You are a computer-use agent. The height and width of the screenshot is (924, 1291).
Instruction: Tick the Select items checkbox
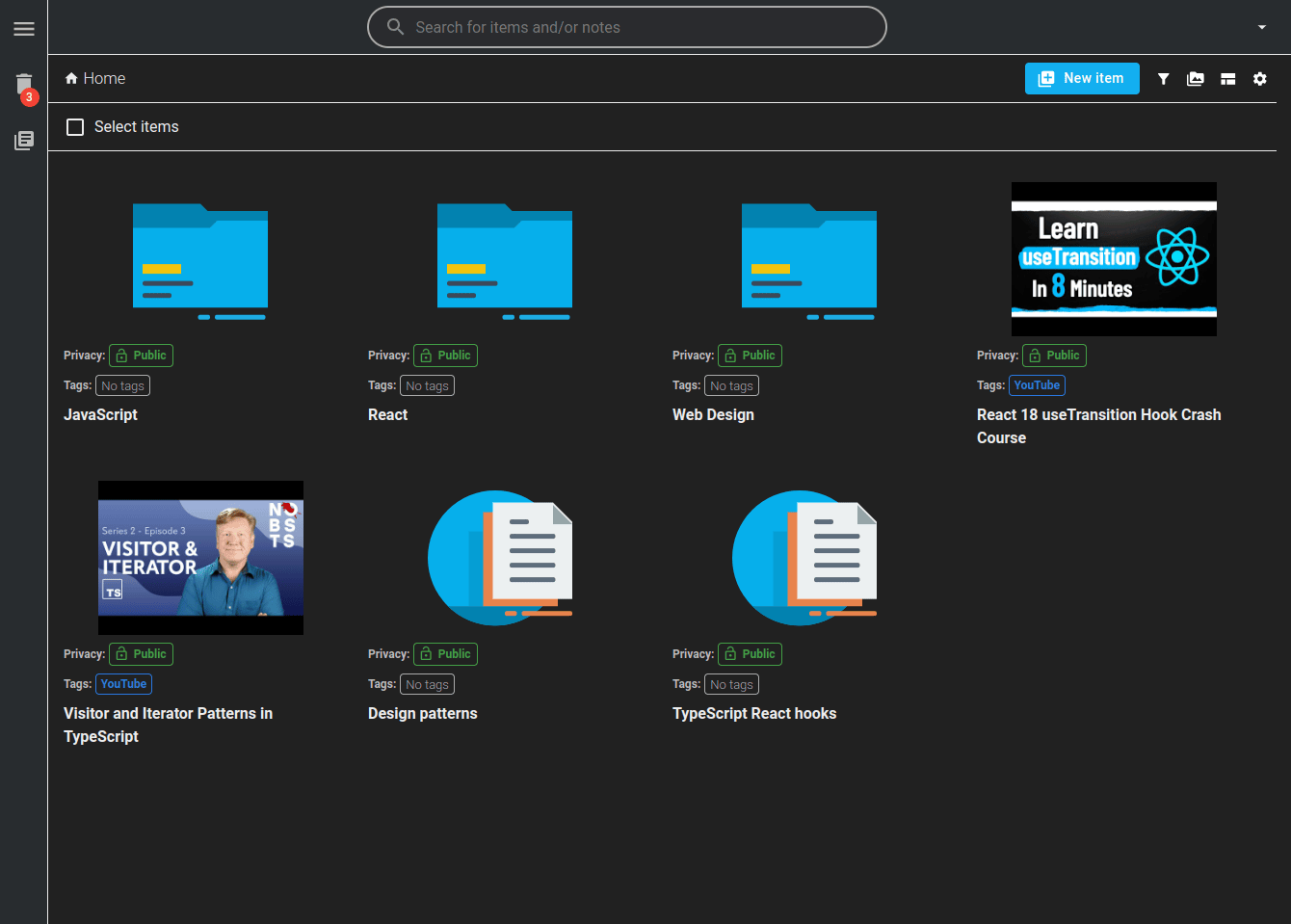tap(75, 127)
